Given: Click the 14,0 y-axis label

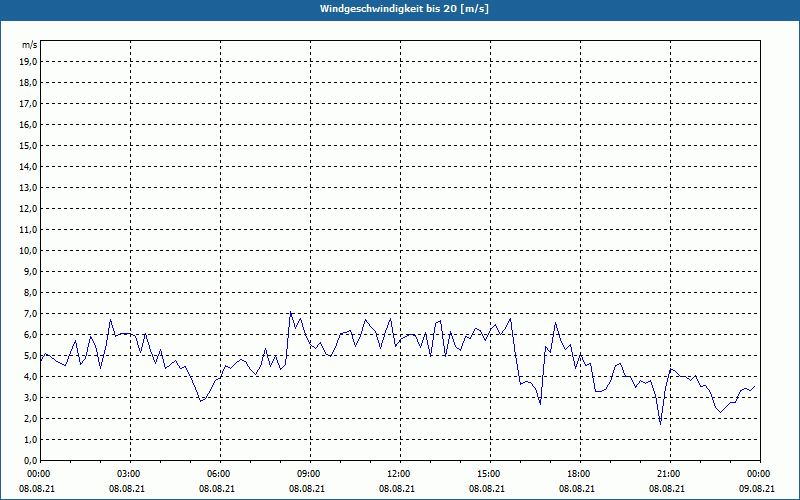Looking at the screenshot, I should pos(28,166).
